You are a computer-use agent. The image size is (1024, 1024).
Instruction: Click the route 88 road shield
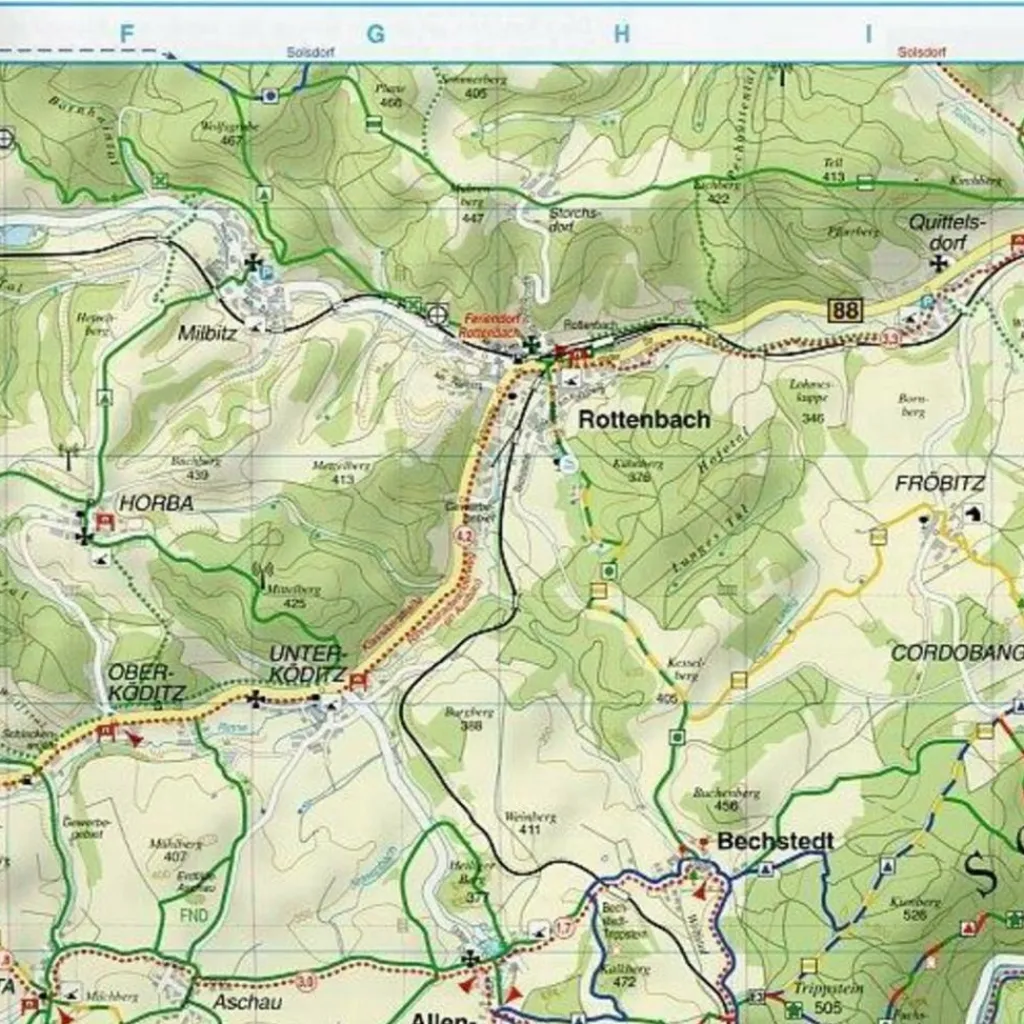(x=845, y=310)
